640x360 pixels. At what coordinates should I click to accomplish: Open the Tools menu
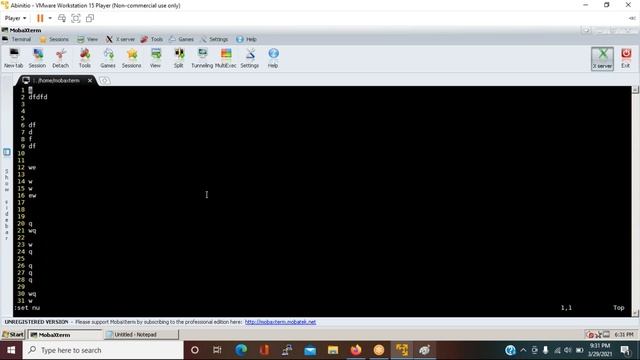click(x=152, y=39)
